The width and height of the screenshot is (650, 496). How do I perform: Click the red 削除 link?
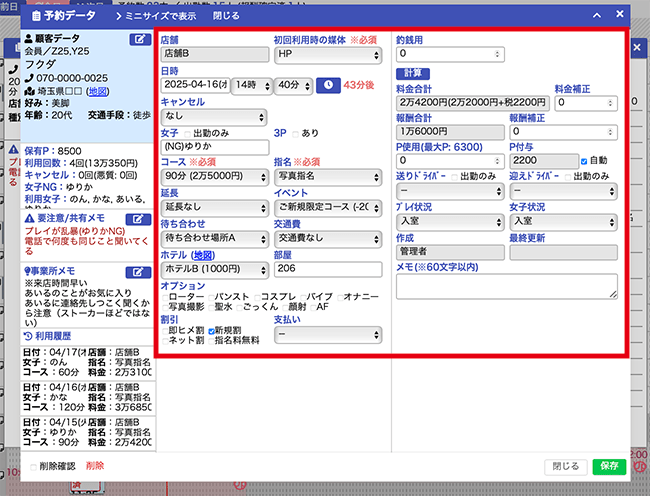coord(95,466)
